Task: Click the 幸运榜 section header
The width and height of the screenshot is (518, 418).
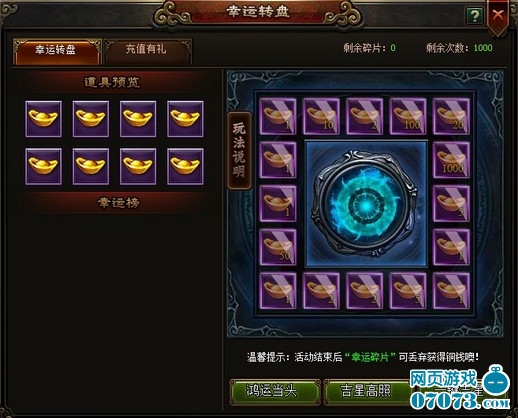Action: pos(119,203)
